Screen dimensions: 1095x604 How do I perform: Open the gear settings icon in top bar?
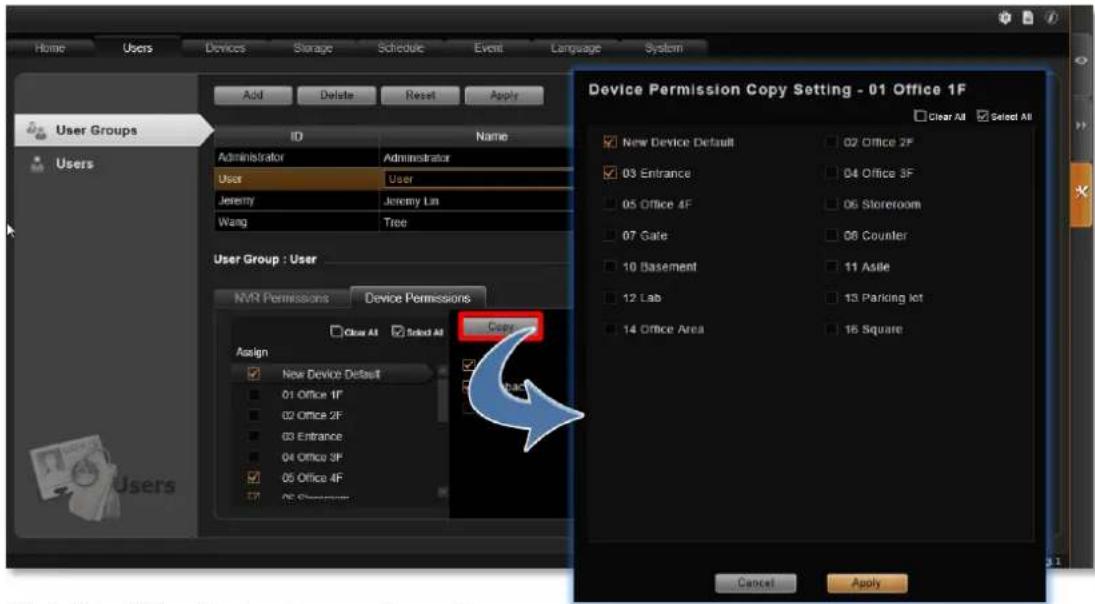point(1004,18)
